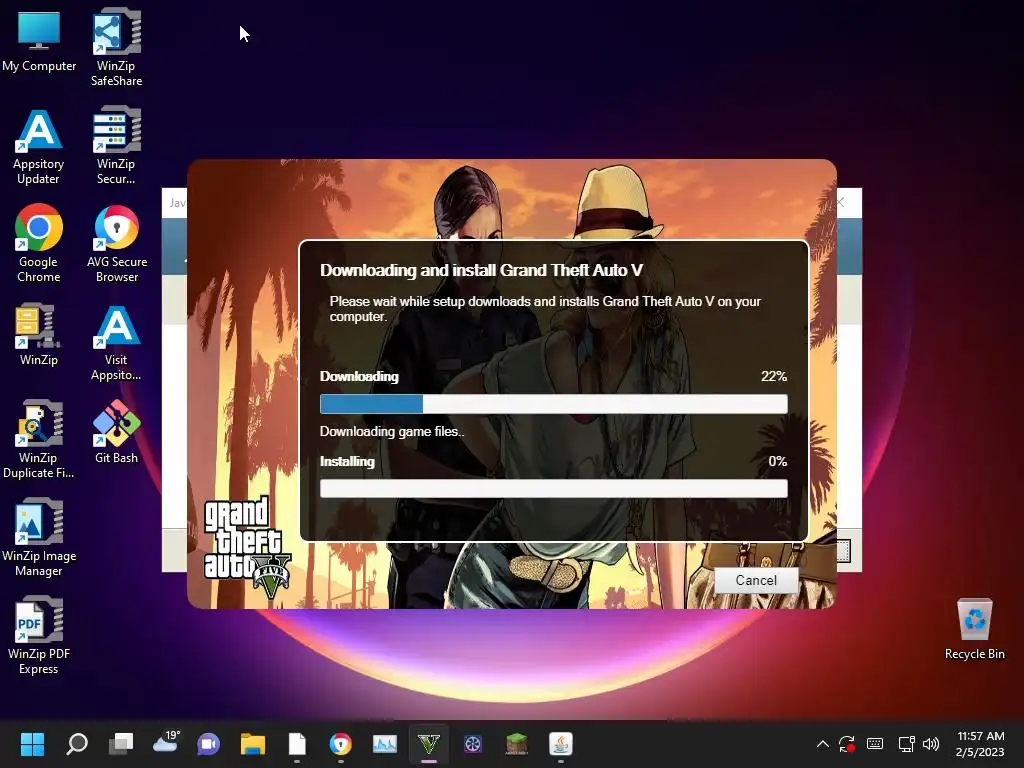Screen dimensions: 1024x768
Task: Open the Recycle Bin
Action: [974, 629]
